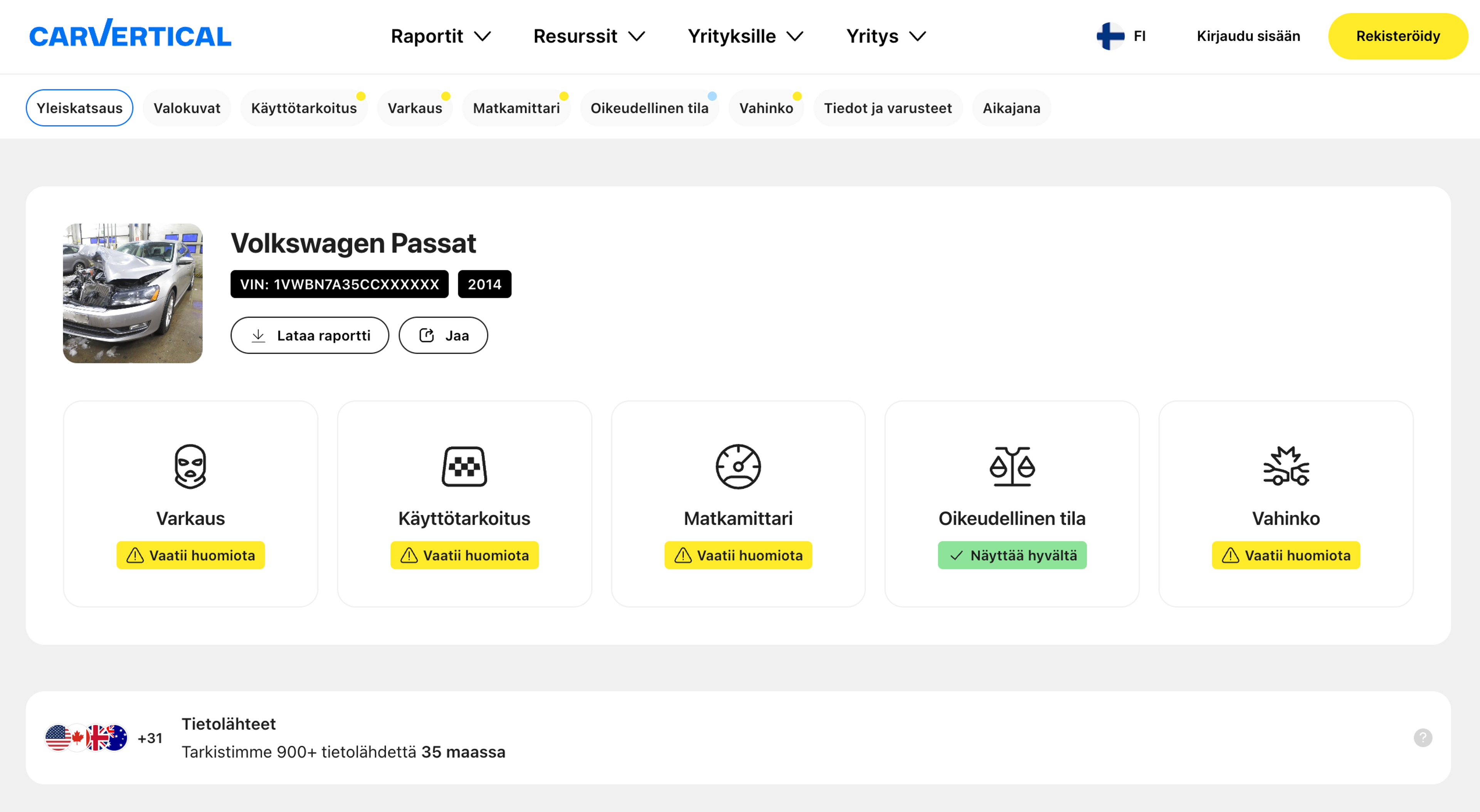Click the odometer gauge icon
Viewport: 1480px width, 812px height.
[x=738, y=466]
